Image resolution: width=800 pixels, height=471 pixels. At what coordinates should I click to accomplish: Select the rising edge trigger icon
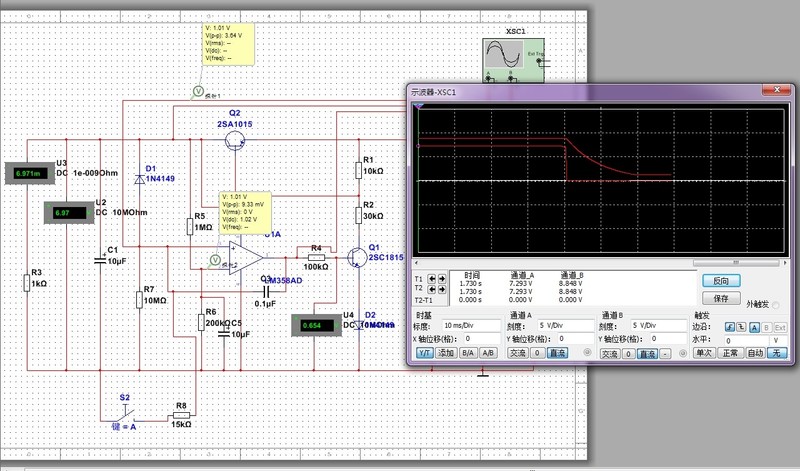(x=729, y=326)
